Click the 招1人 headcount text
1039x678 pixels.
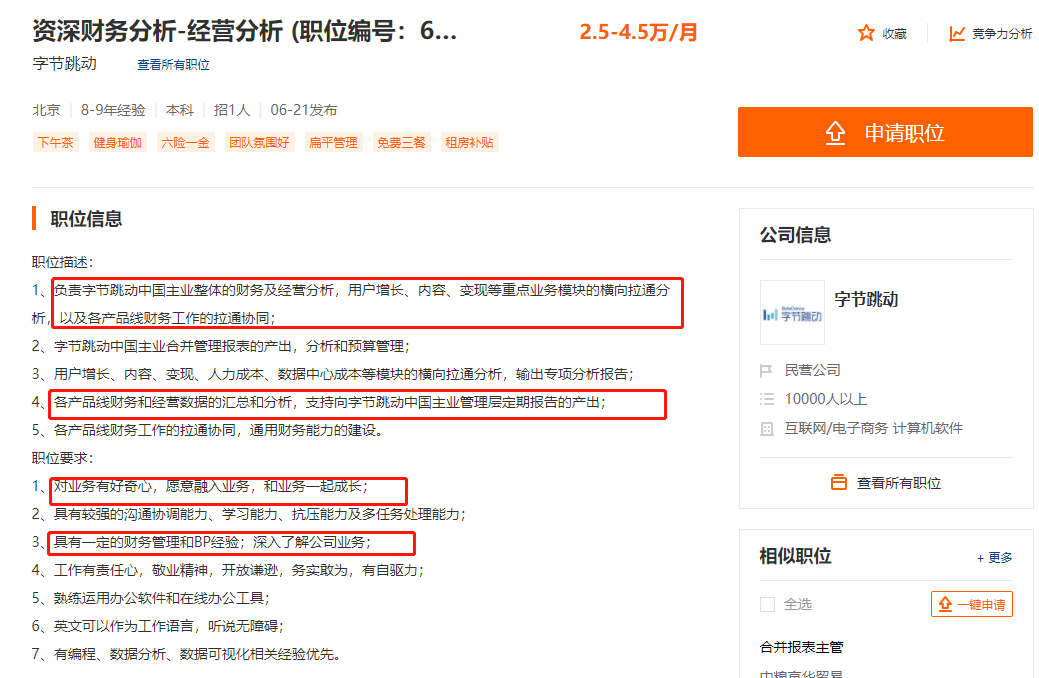point(232,110)
